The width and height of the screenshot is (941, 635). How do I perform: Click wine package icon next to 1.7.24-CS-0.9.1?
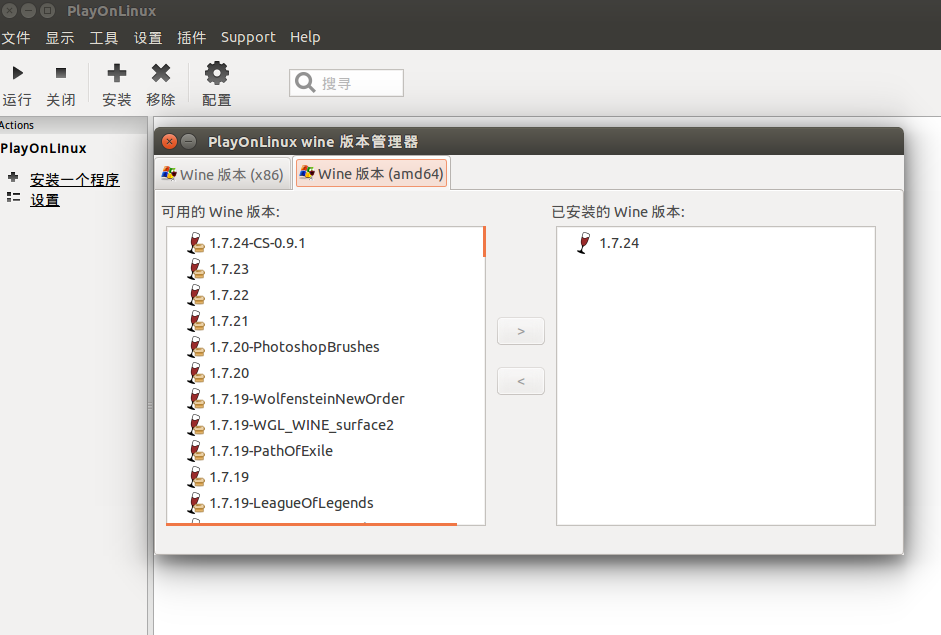(x=196, y=243)
